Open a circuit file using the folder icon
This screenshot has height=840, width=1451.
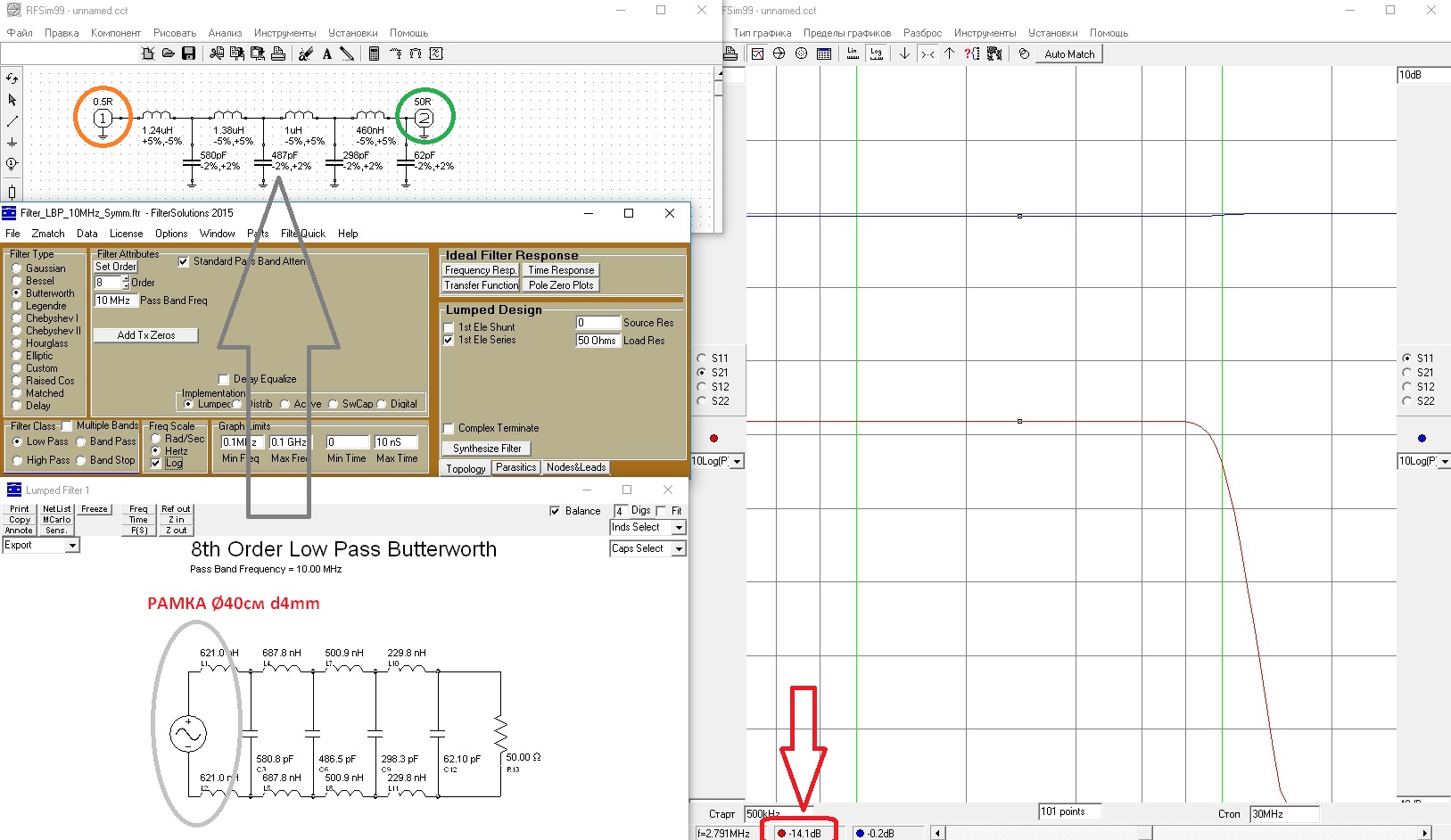click(x=168, y=54)
